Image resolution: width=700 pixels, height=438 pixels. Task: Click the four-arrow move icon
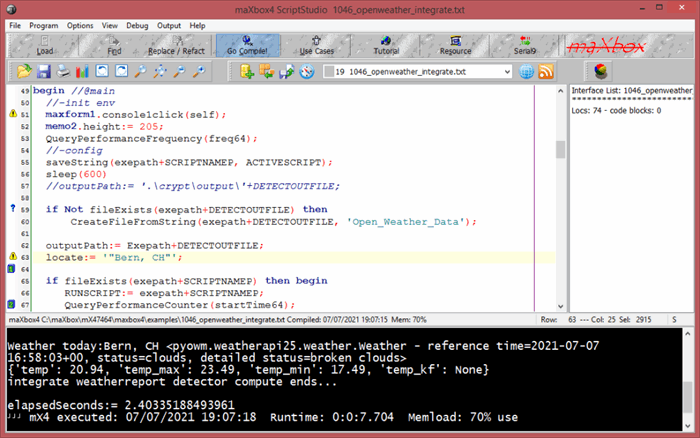[160, 71]
